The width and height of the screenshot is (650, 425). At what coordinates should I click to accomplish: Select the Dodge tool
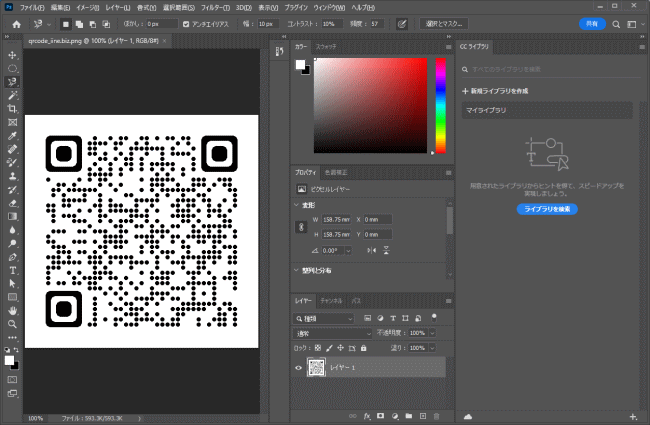click(x=12, y=243)
